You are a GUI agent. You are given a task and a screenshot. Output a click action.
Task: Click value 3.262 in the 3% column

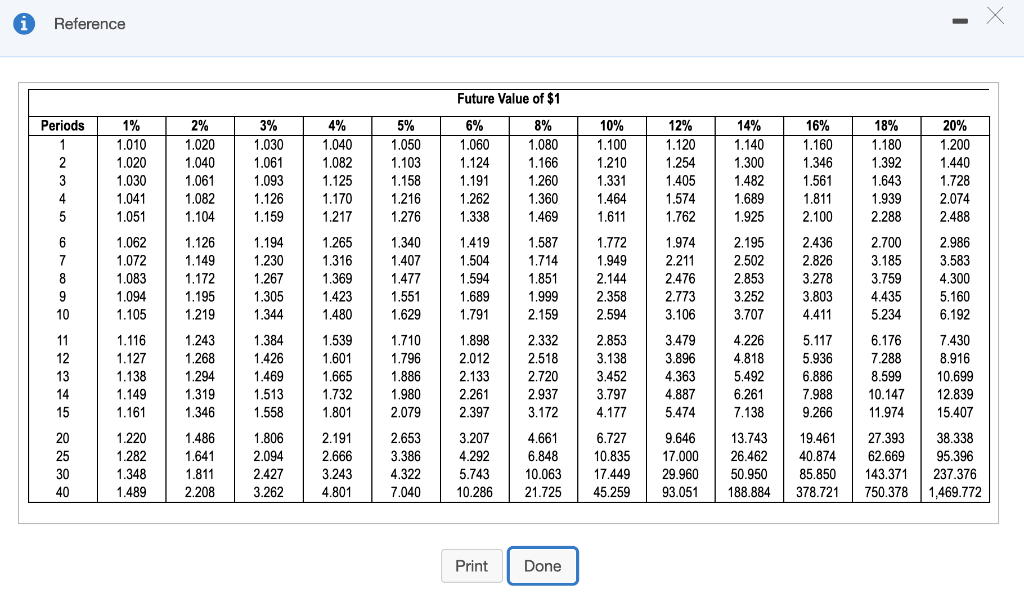coord(268,492)
